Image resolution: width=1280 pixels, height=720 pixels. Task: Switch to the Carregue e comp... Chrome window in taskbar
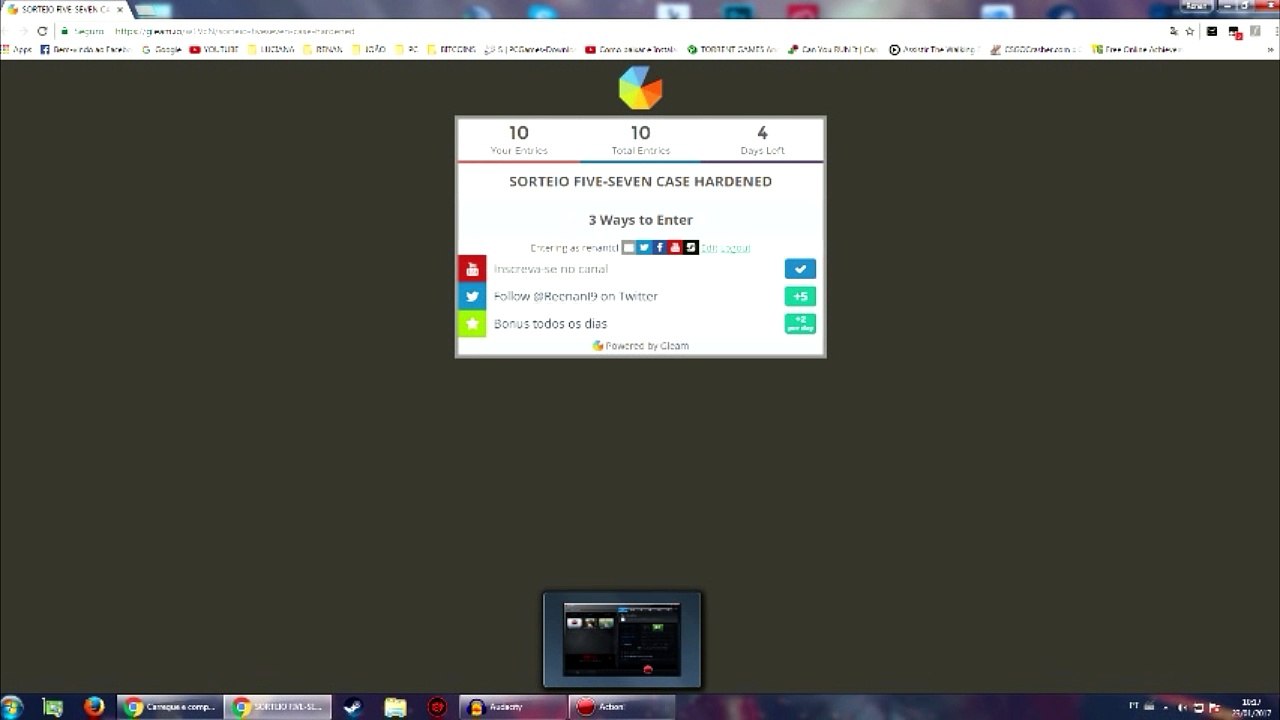click(170, 707)
